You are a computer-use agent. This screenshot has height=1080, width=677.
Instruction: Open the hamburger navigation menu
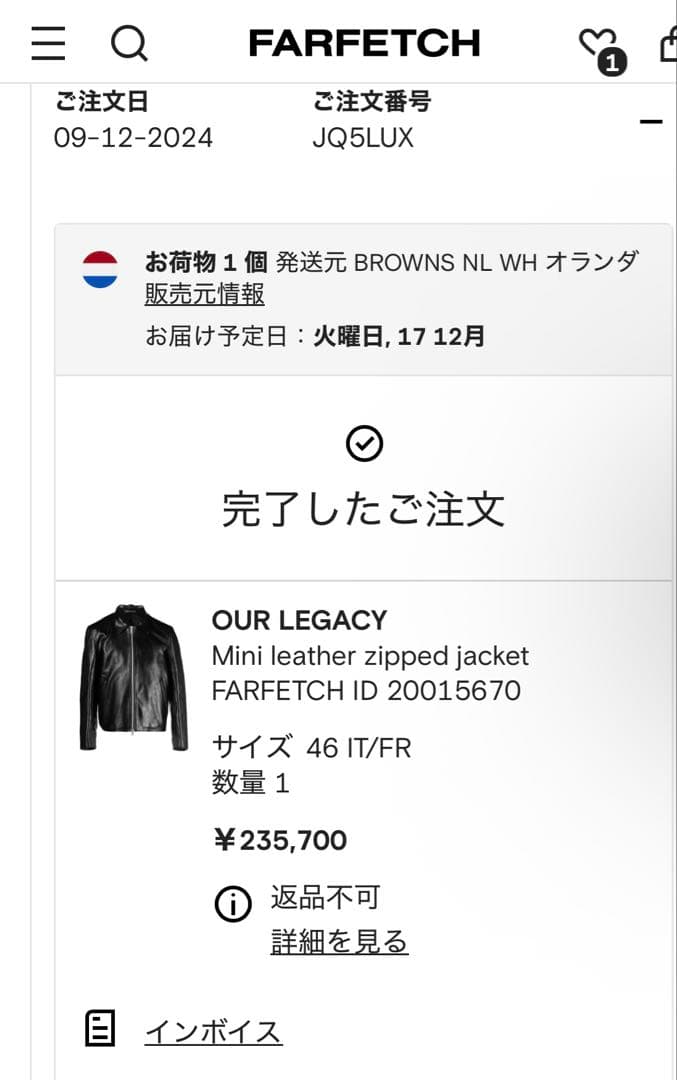(47, 43)
